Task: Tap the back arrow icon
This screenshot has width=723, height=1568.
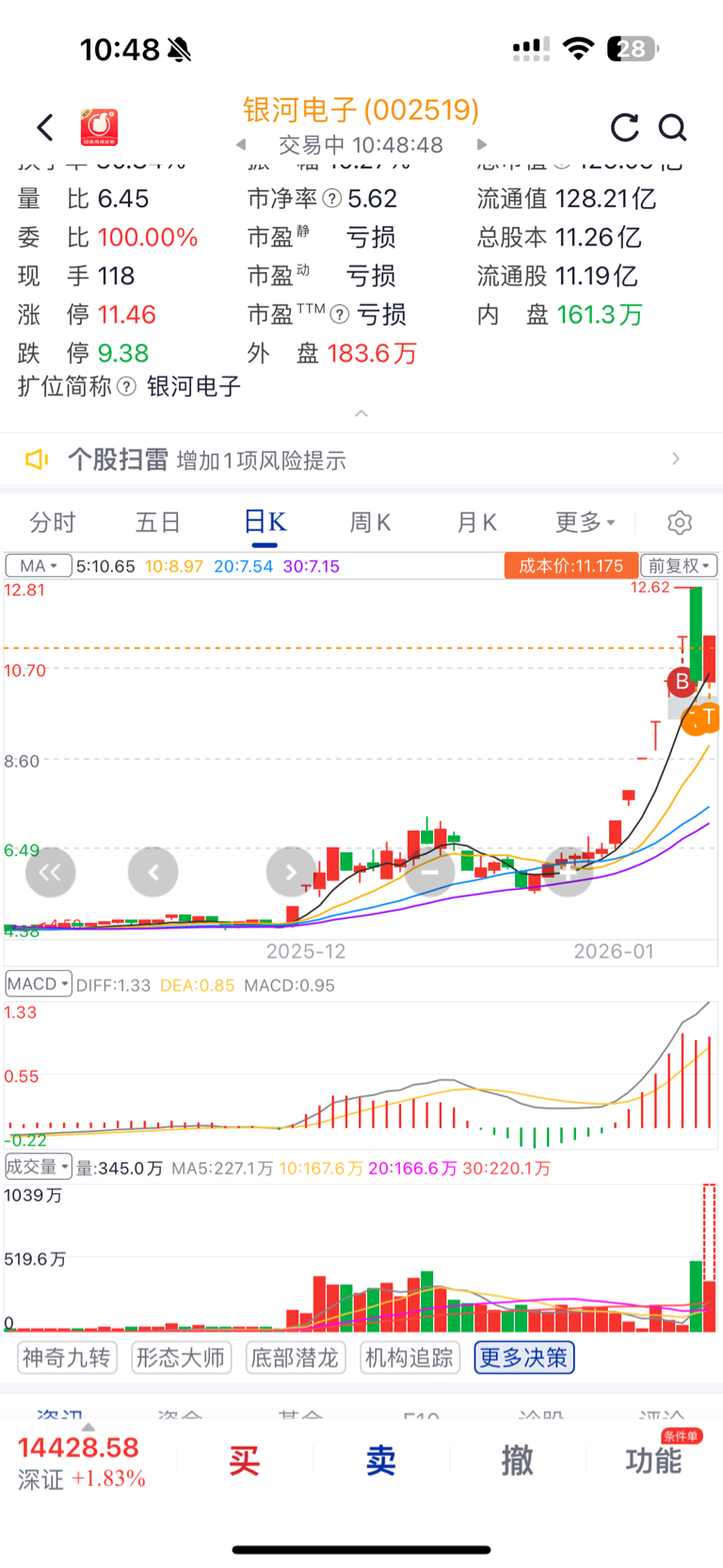Action: pos(45,127)
